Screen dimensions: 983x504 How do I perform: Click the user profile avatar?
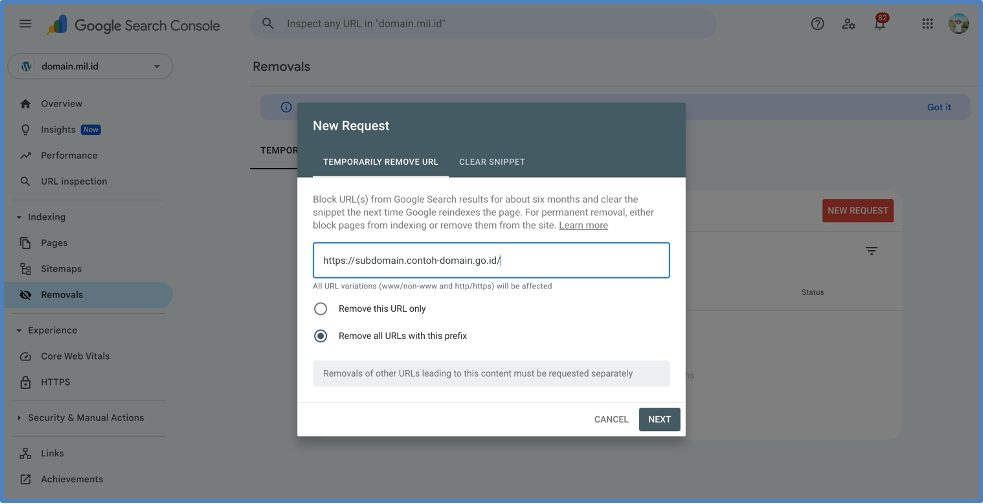[x=958, y=24]
